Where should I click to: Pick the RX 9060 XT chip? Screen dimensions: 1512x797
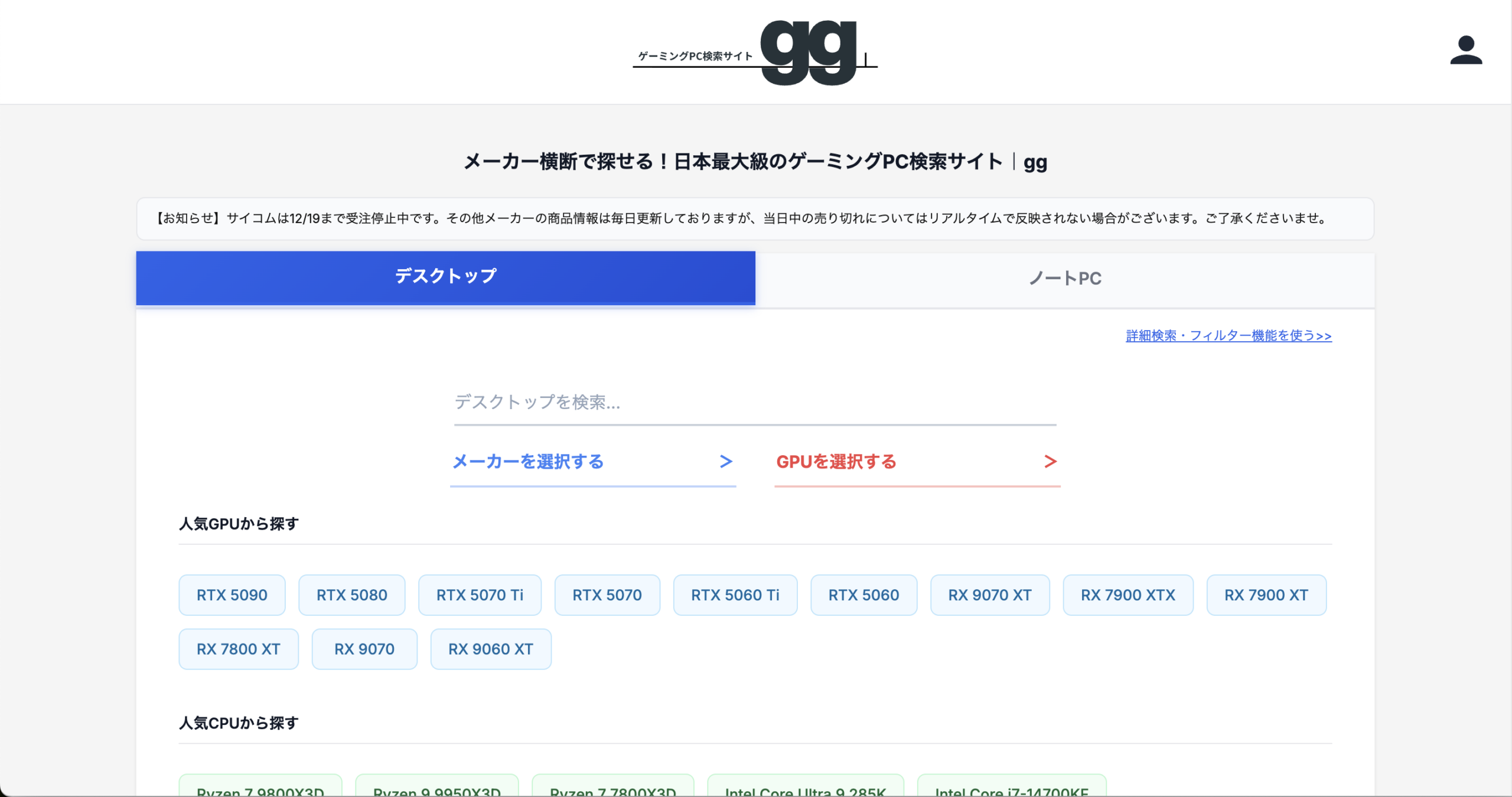coord(490,649)
